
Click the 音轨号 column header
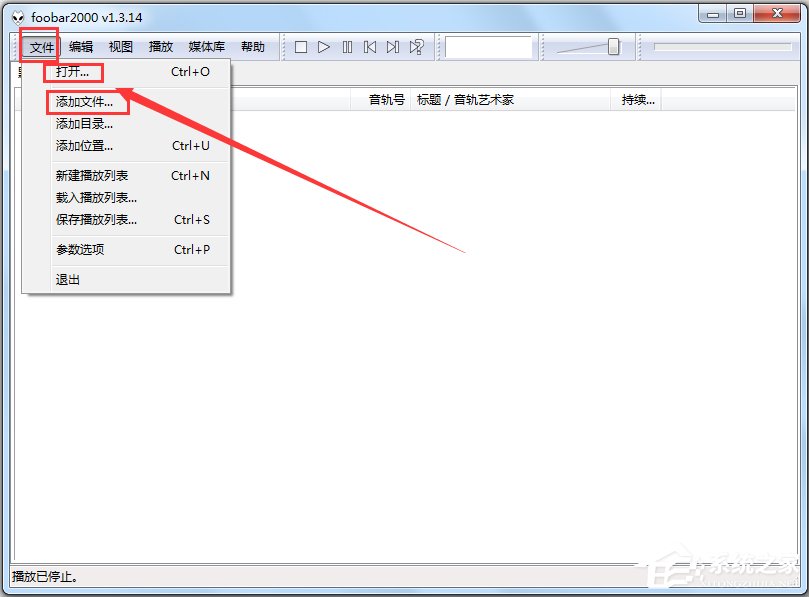pos(381,100)
